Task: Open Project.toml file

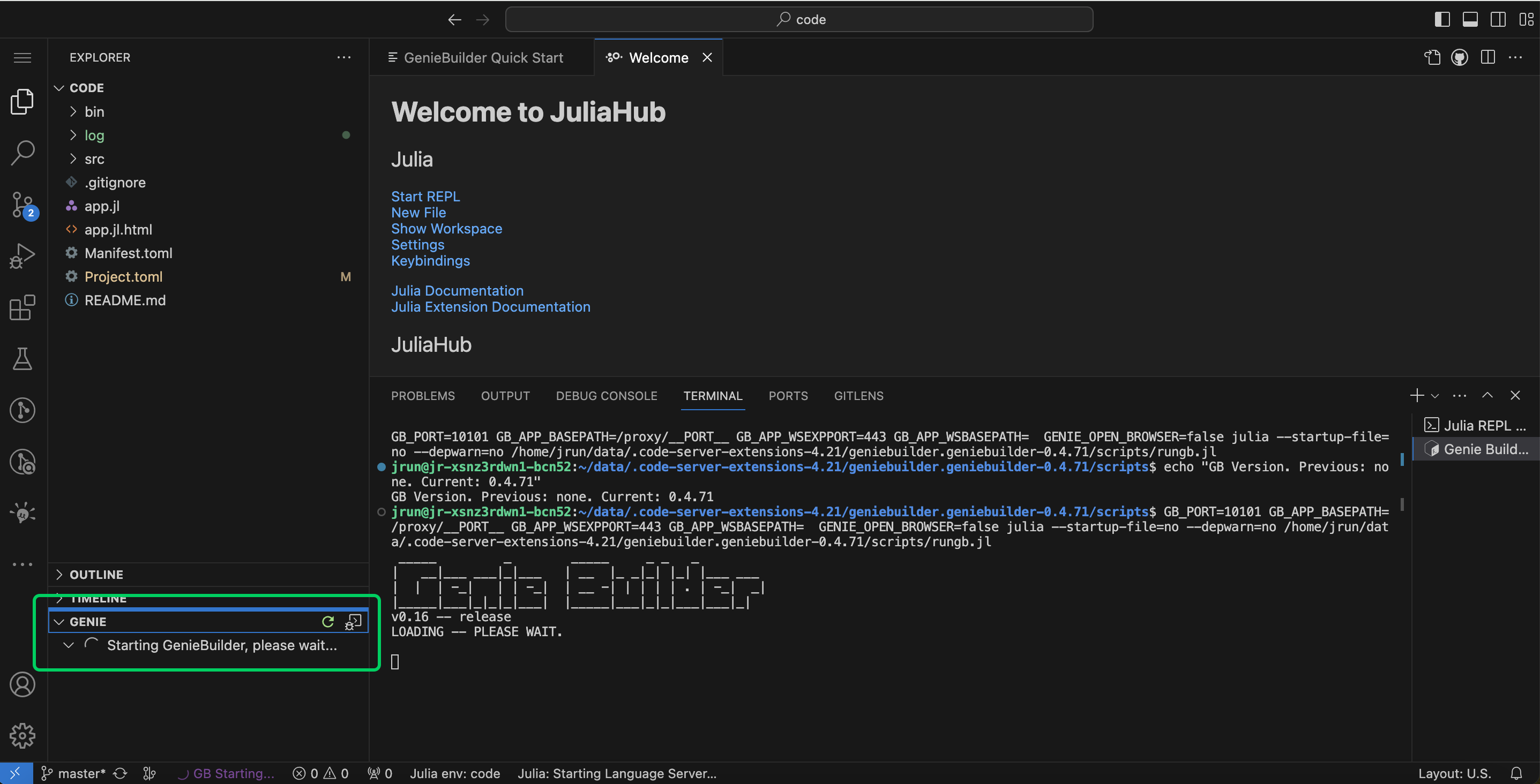Action: point(123,277)
